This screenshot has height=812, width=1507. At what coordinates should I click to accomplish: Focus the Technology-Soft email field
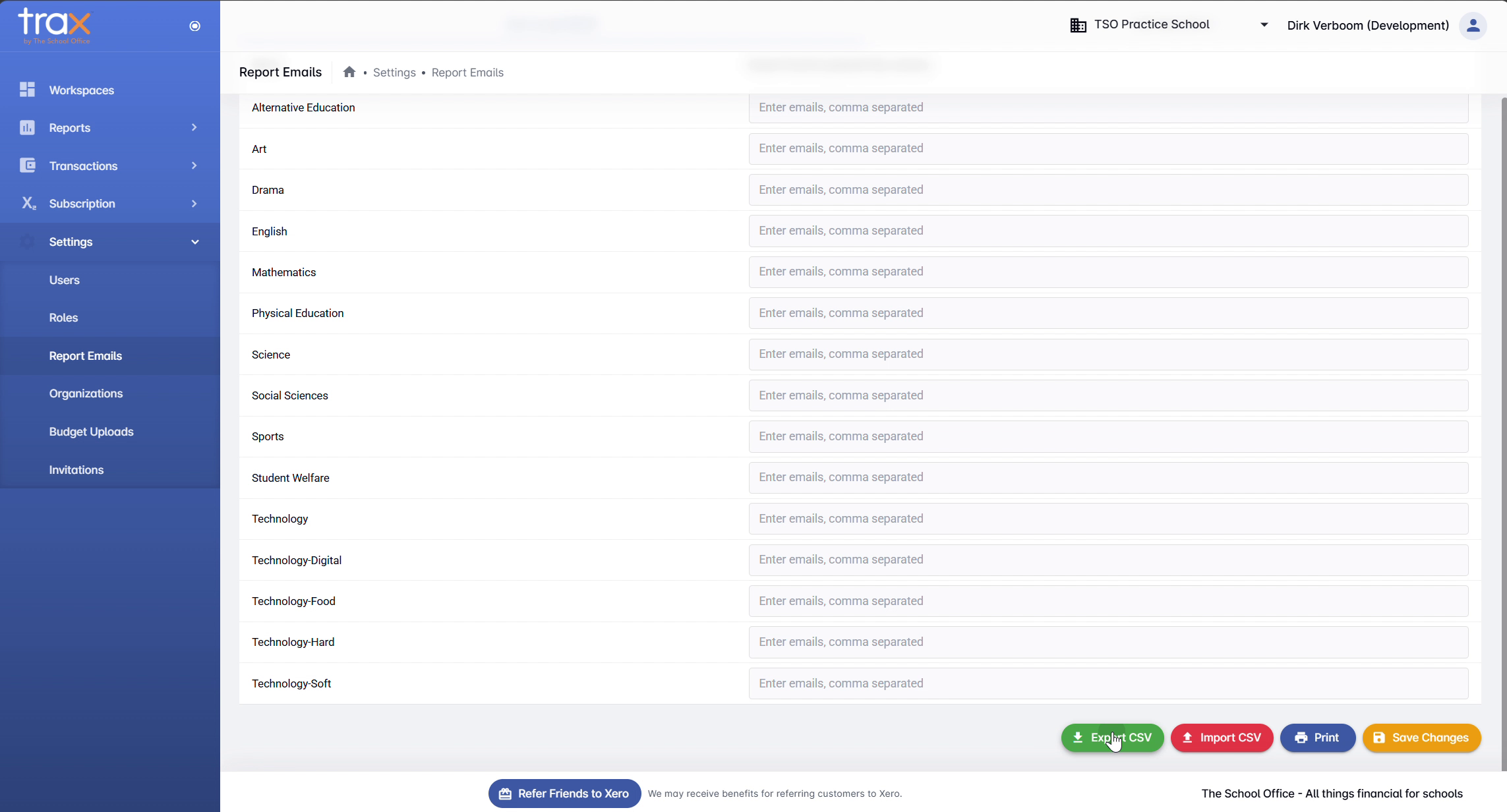(1108, 683)
